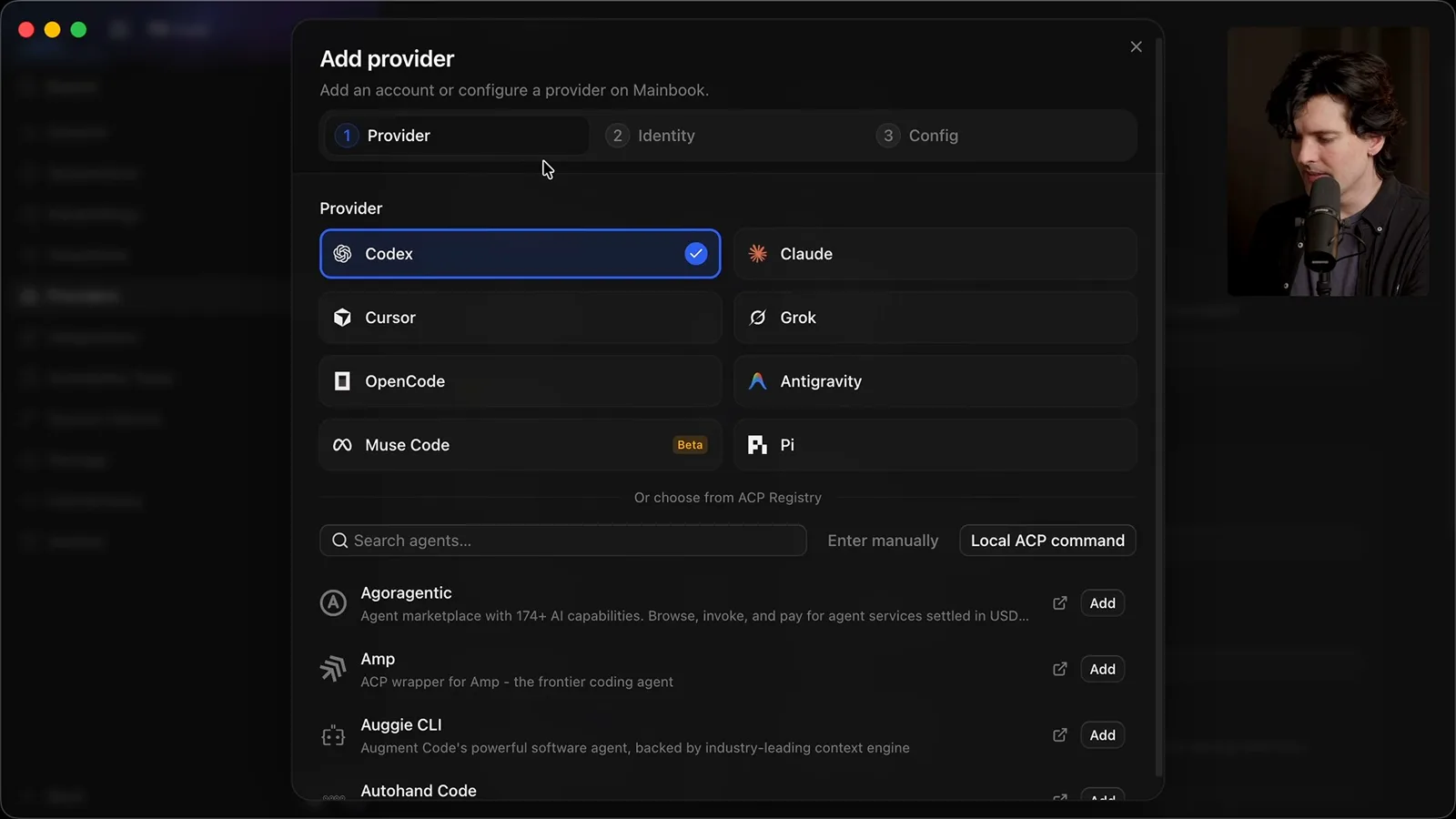This screenshot has height=819, width=1456.
Task: Click the Grok logo icon
Action: 757,318
